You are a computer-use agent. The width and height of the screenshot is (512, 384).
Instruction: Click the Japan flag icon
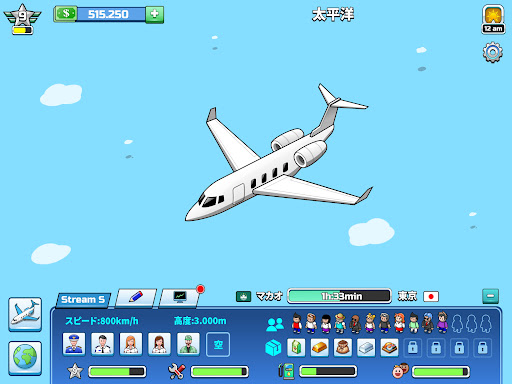tap(431, 296)
